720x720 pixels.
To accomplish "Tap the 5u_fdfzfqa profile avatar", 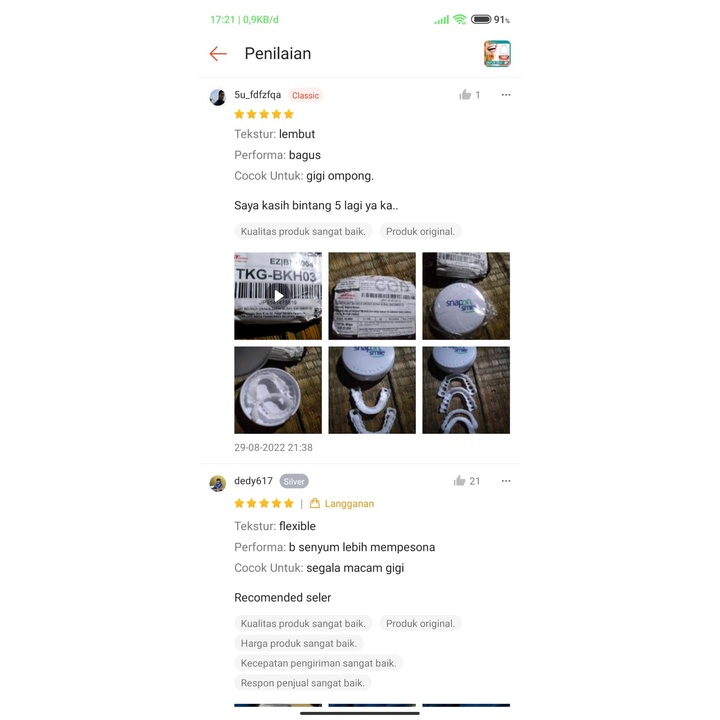I will (218, 97).
